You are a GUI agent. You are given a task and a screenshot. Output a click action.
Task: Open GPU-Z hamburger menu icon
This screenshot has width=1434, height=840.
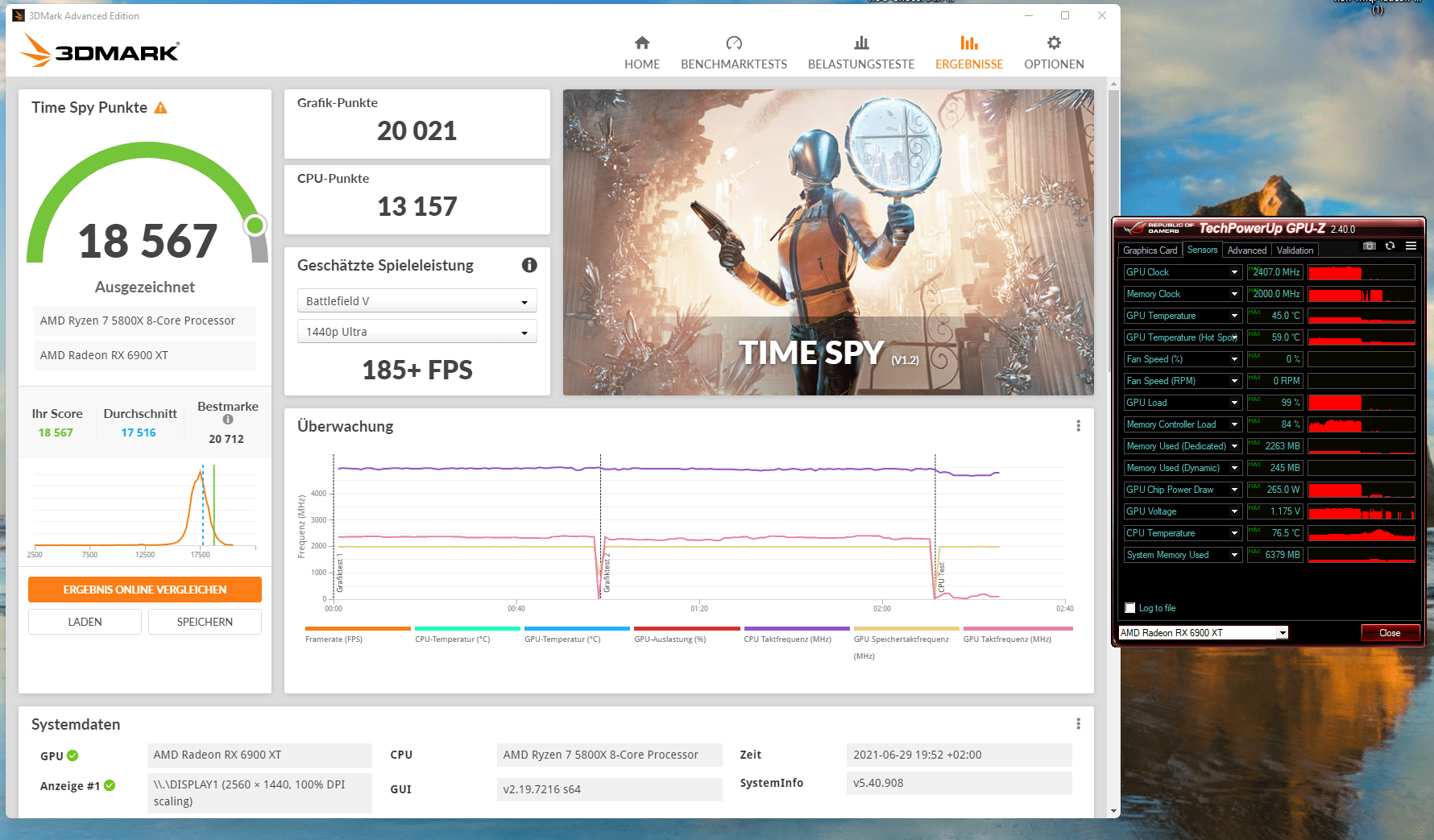(1411, 246)
